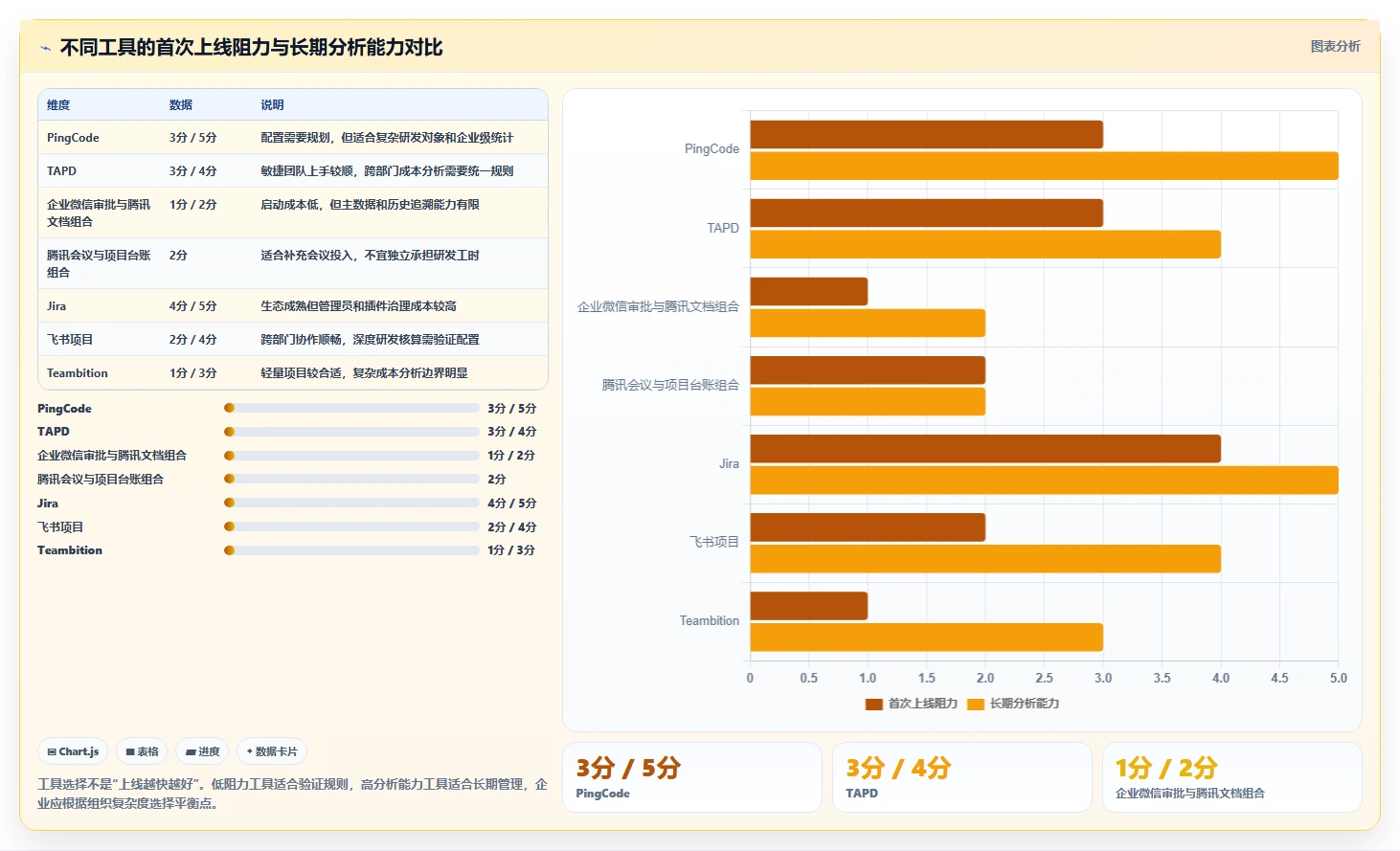
Task: Click the Jira dark brown chart bar
Action: tap(985, 449)
